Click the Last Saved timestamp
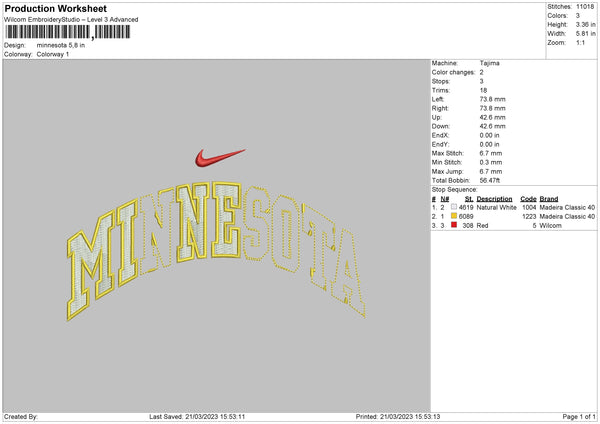 pos(197,417)
